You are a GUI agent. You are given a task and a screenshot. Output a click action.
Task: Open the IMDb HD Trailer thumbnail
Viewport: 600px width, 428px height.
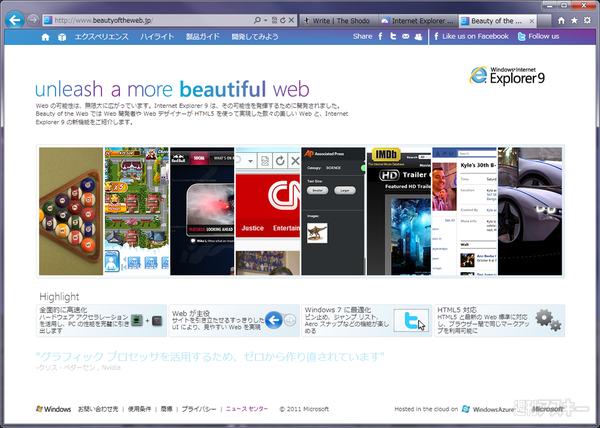[x=398, y=211]
